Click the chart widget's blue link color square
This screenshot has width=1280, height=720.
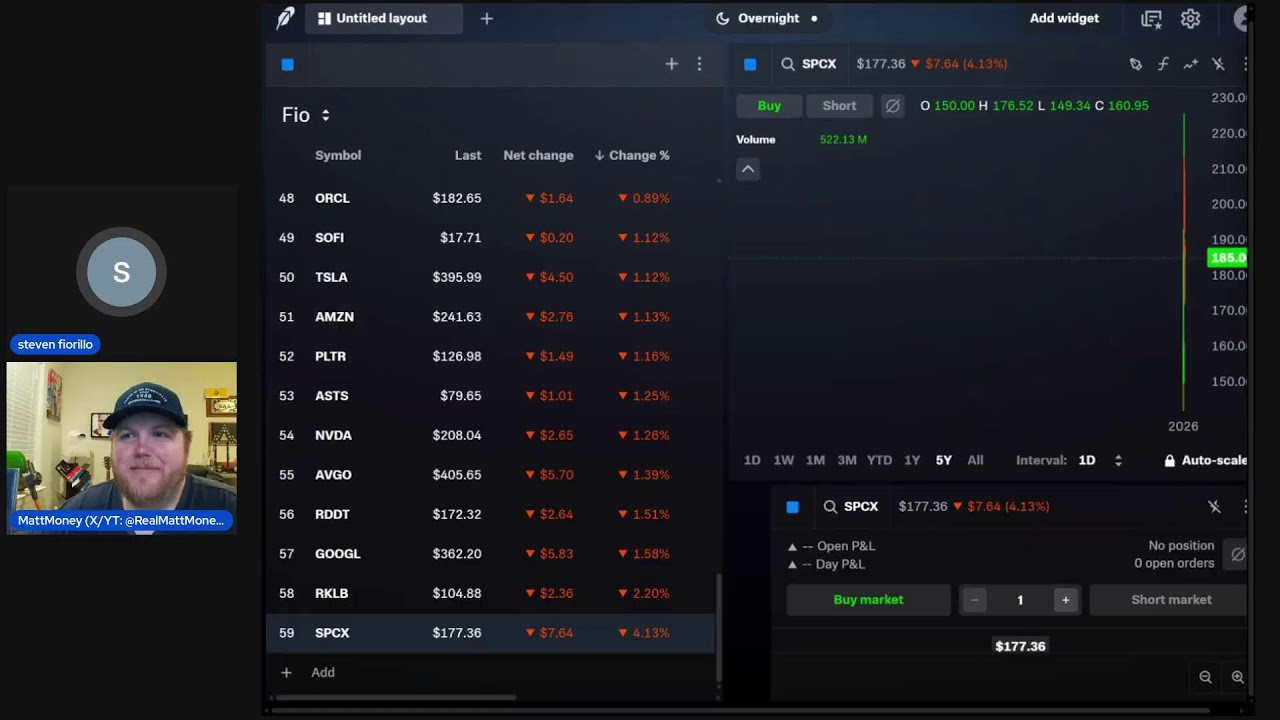point(750,64)
